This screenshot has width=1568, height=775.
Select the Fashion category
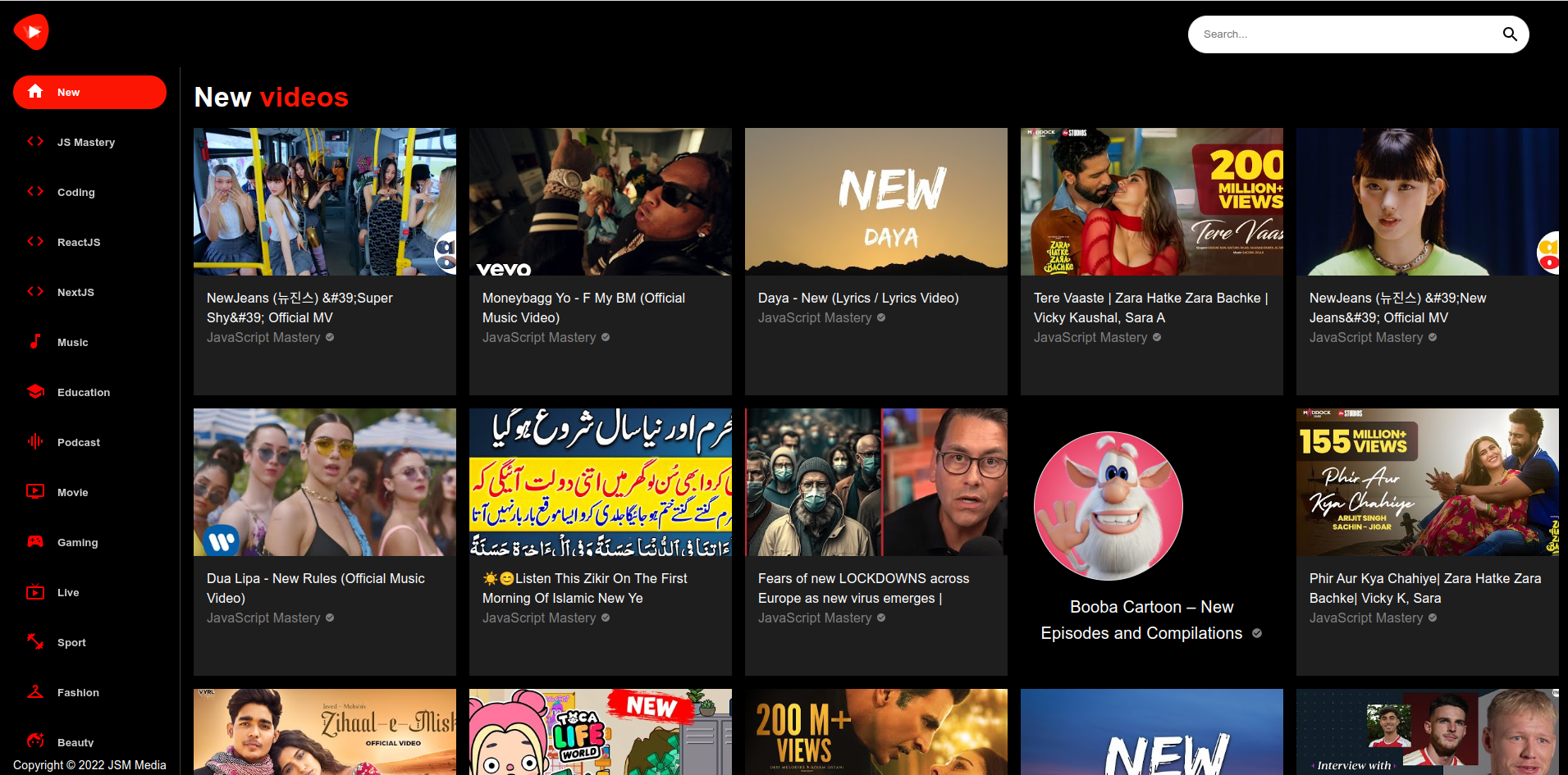point(89,692)
